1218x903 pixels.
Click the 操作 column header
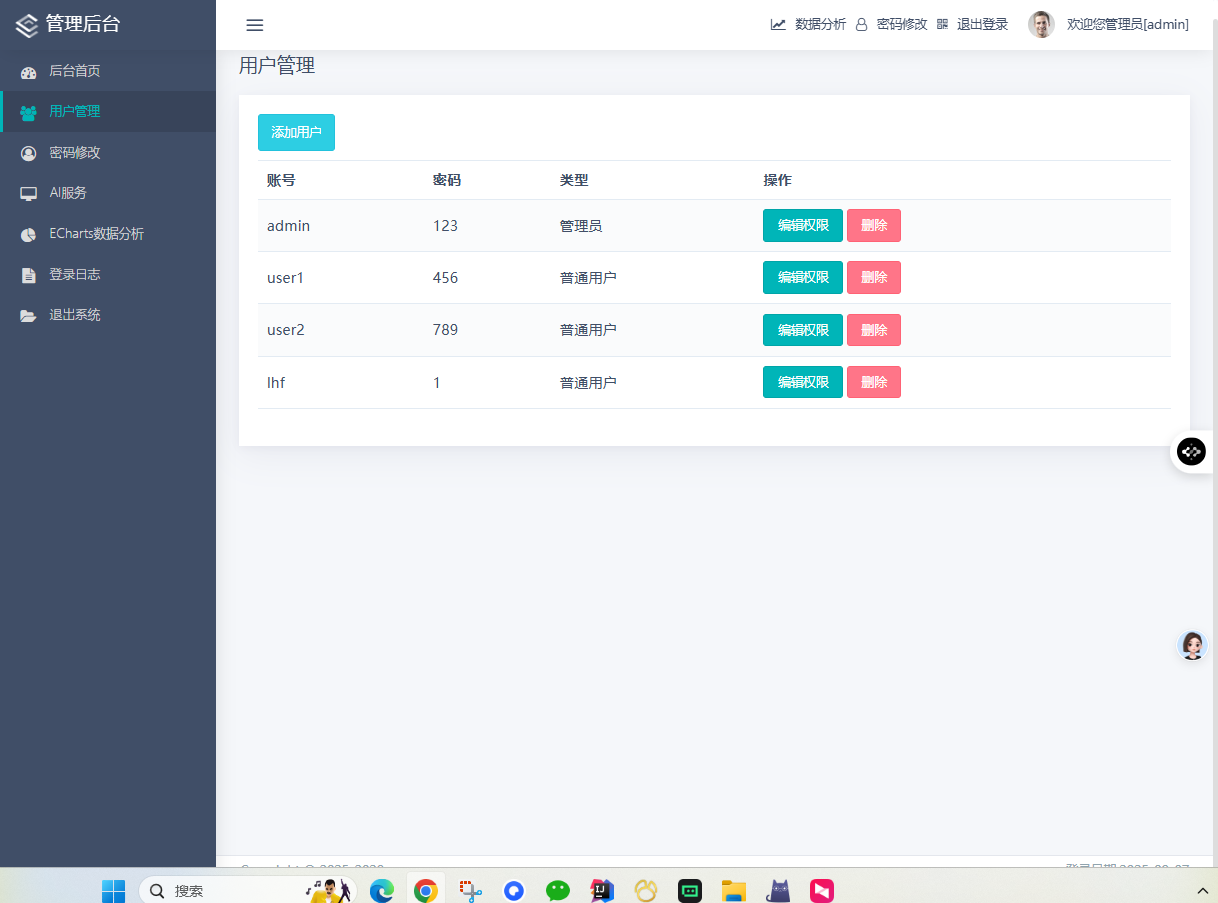777,181
